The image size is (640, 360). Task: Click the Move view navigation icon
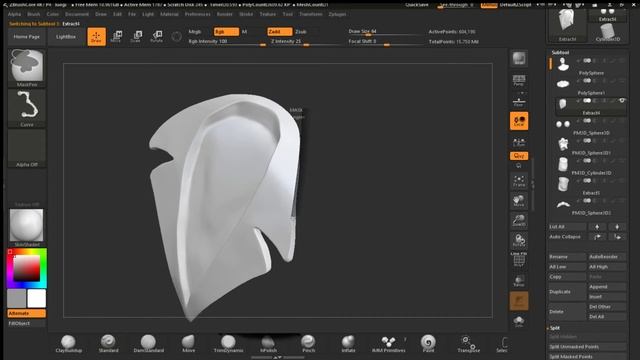pyautogui.click(x=519, y=200)
